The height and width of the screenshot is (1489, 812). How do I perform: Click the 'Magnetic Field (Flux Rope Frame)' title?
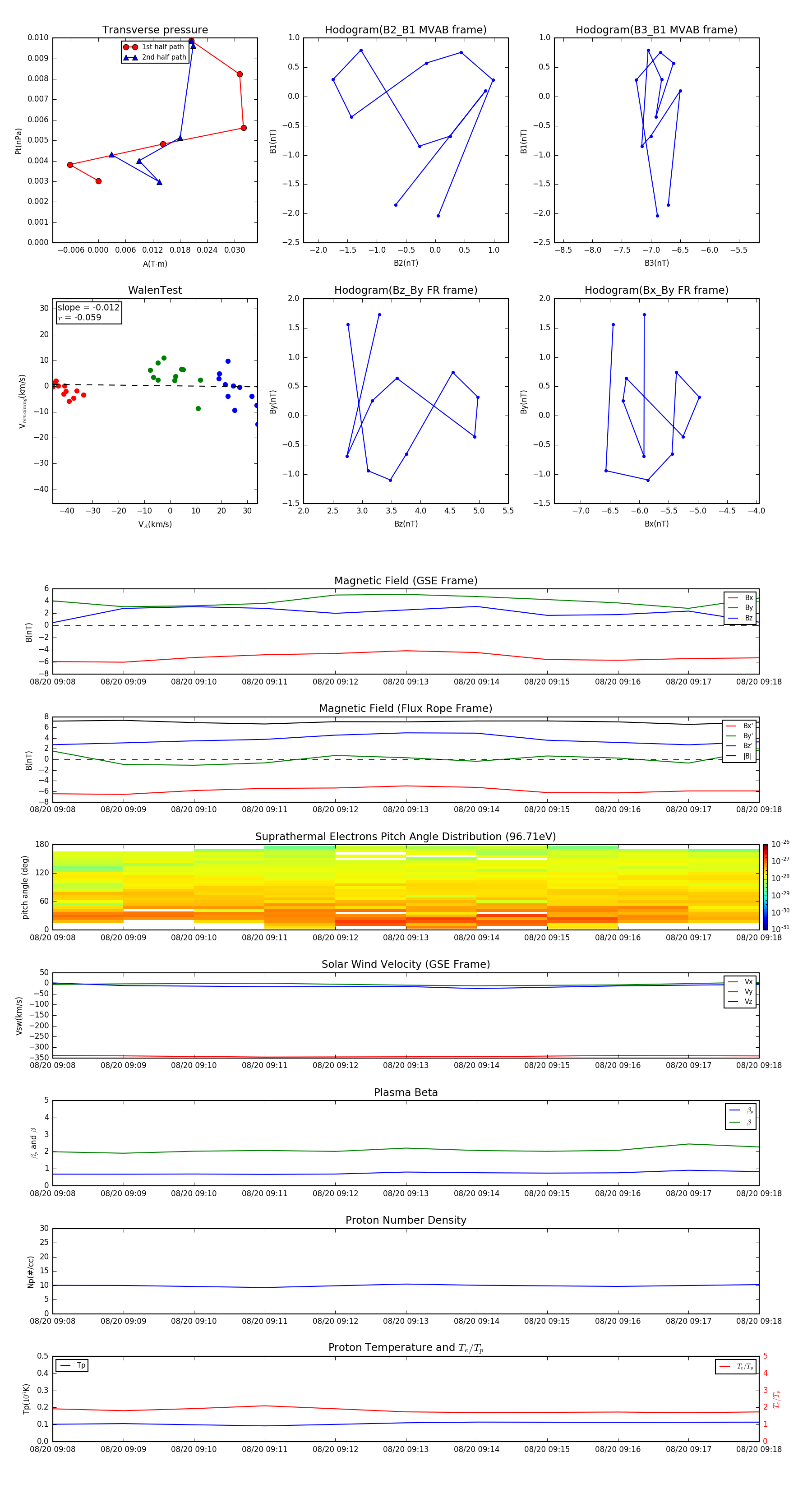click(x=406, y=709)
